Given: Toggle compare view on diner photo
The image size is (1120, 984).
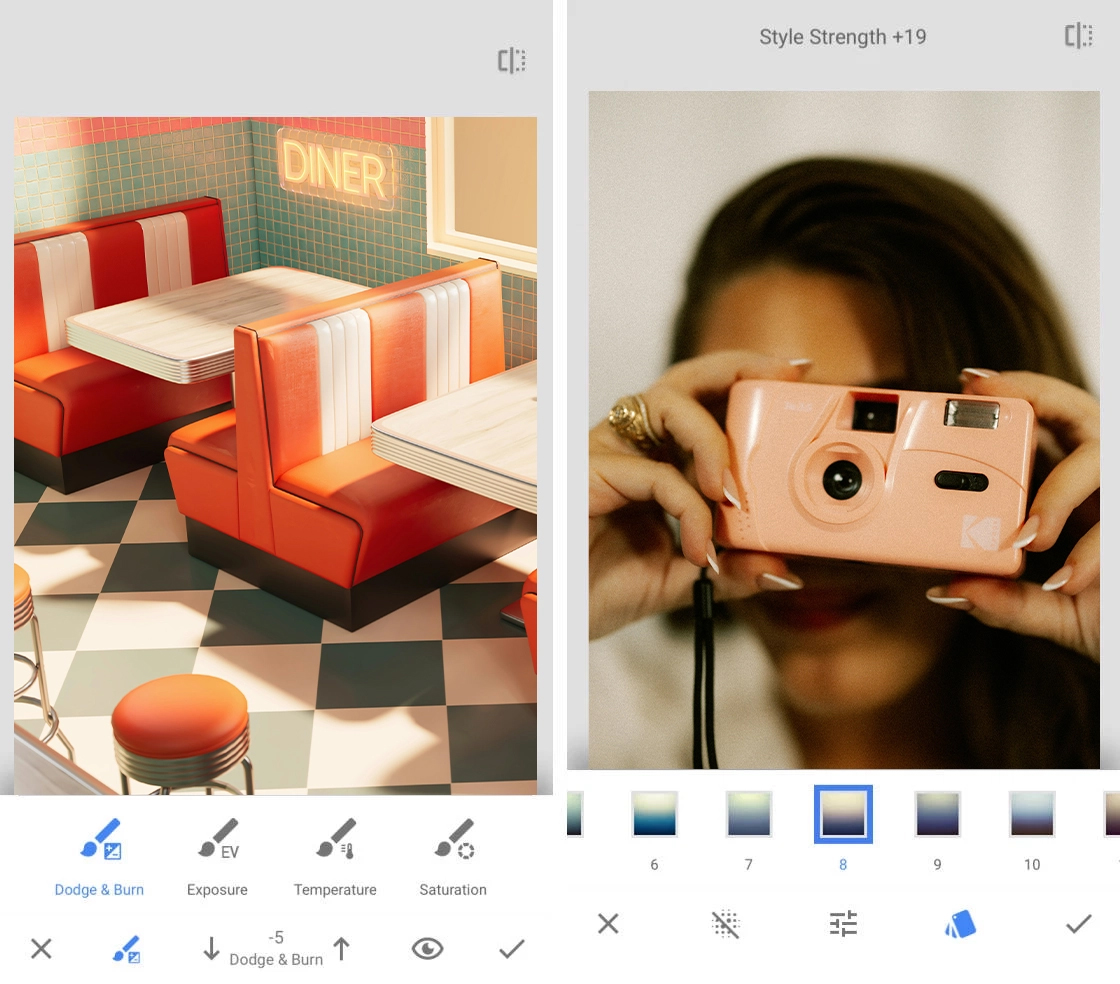Looking at the screenshot, I should point(512,61).
